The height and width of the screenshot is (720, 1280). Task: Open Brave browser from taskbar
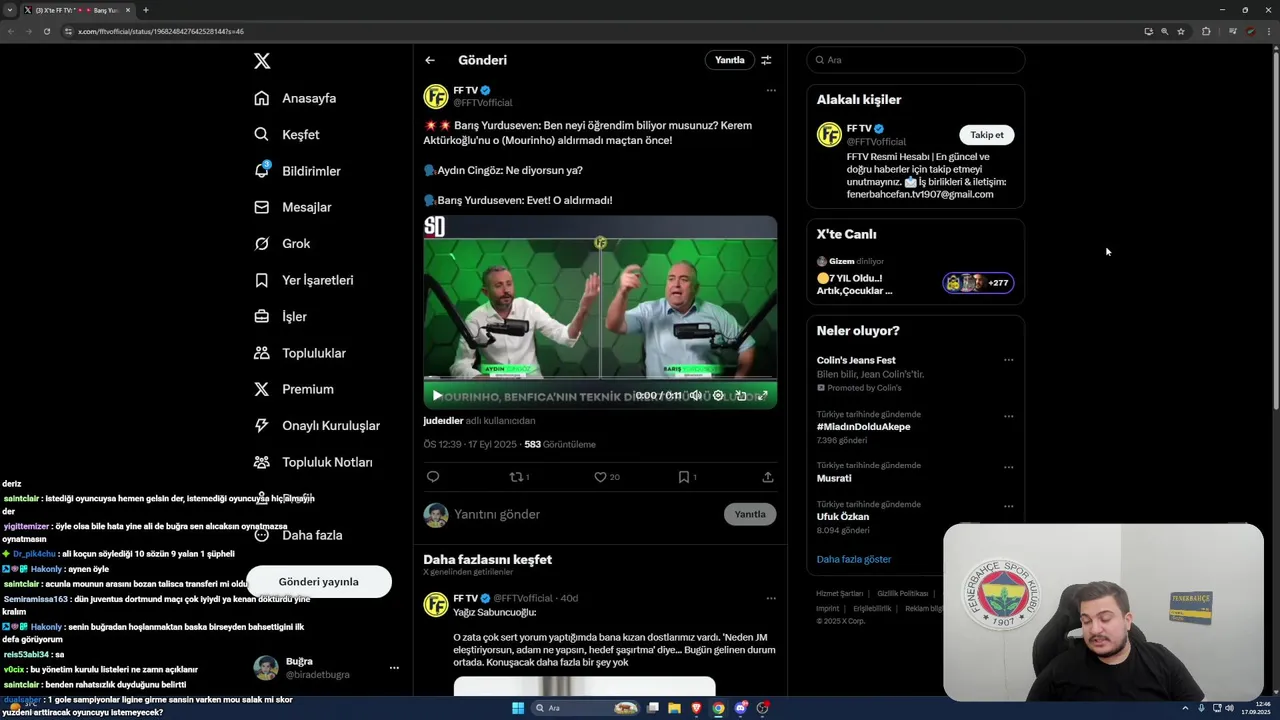coord(697,708)
